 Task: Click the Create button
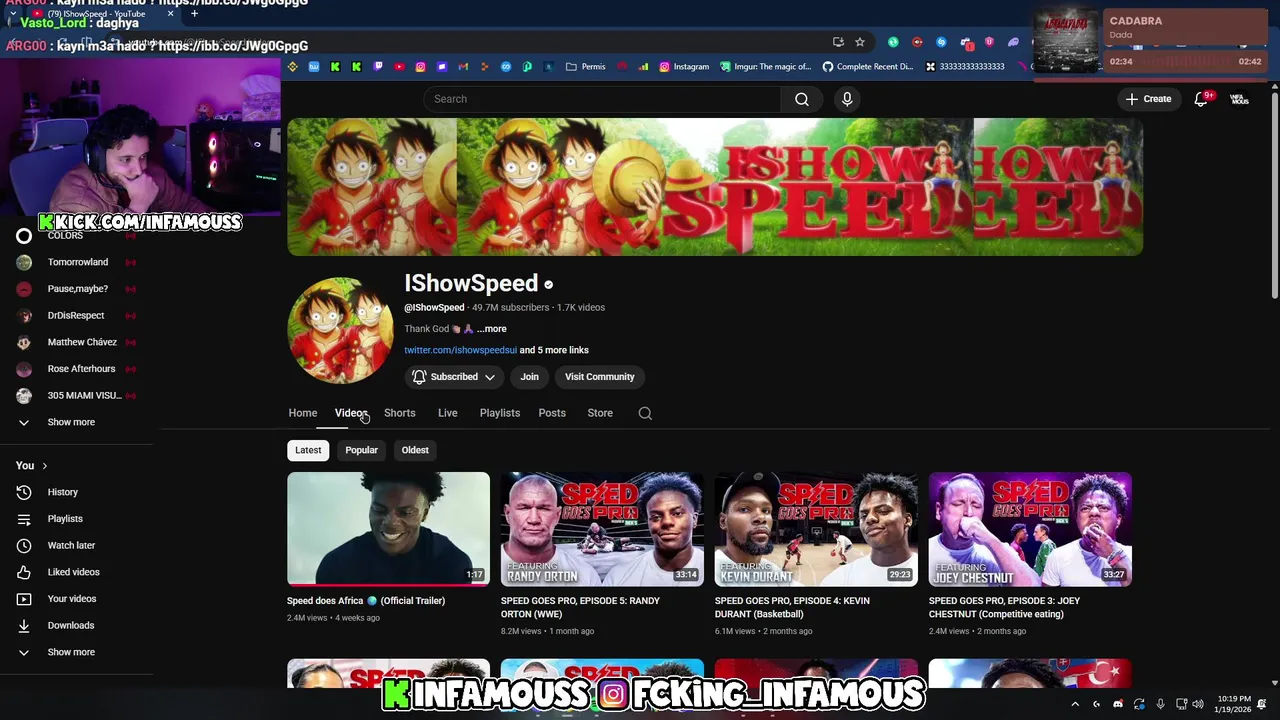pyautogui.click(x=1148, y=99)
